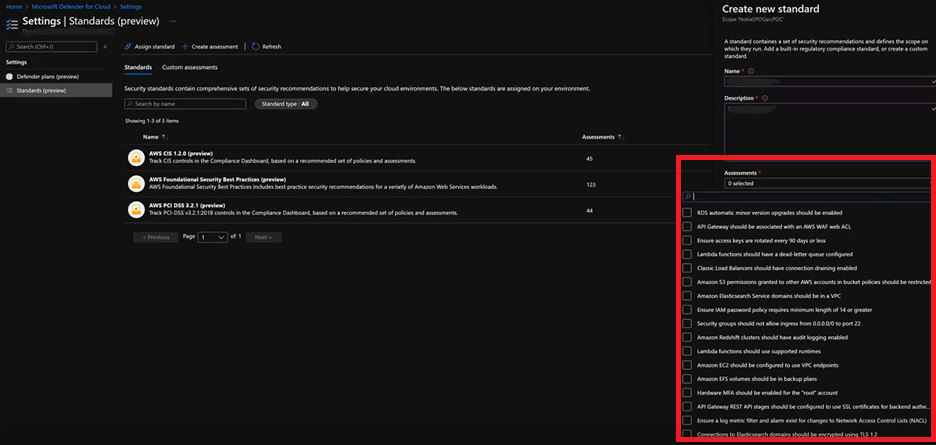936x445 pixels.
Task: Click the sidebar Search (Ctrl+/) field
Action: (x=51, y=47)
